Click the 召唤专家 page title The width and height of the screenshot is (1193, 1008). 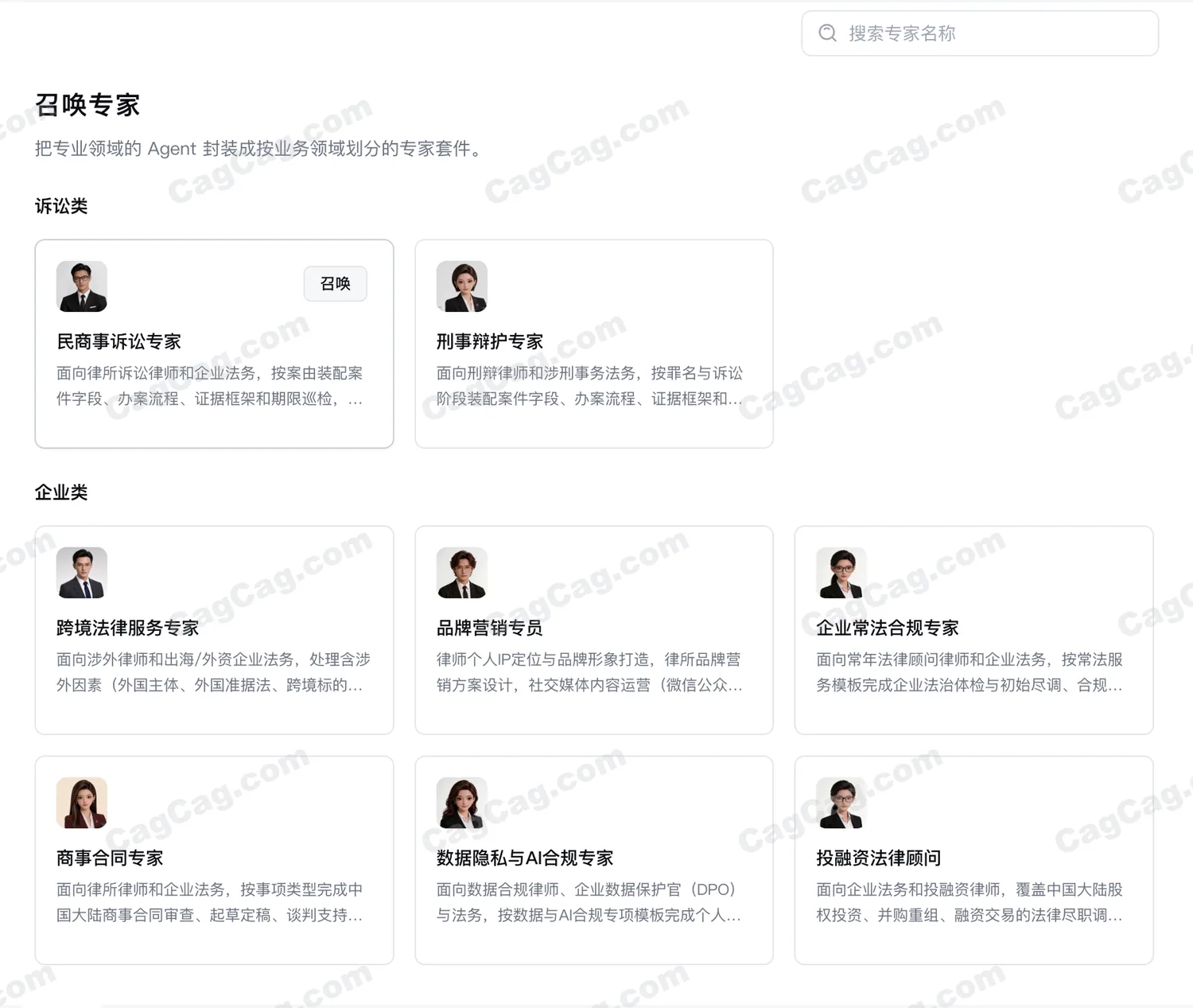coord(87,105)
